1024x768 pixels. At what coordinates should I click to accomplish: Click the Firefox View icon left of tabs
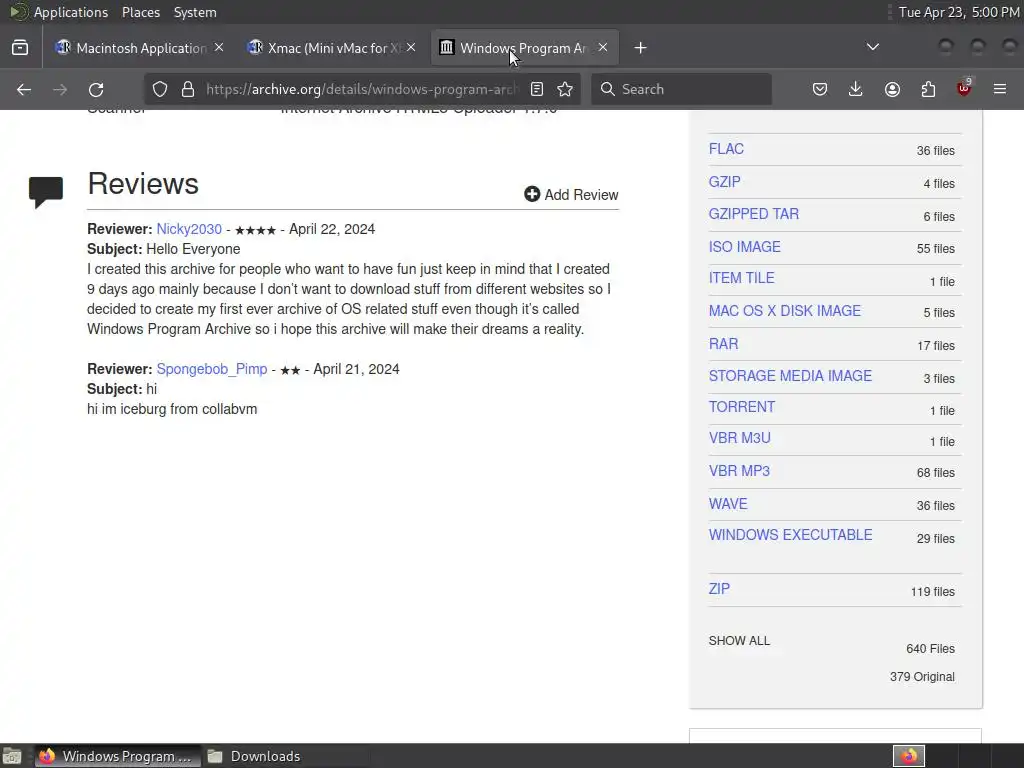point(20,48)
